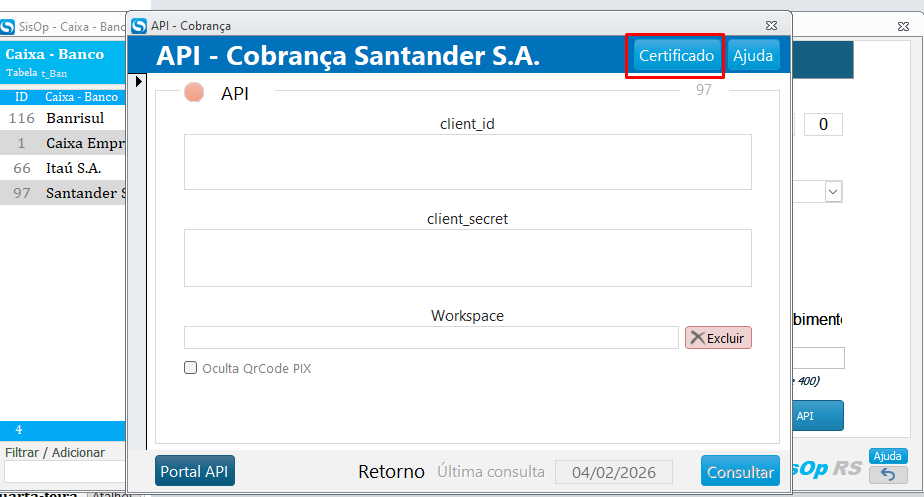Screen dimensions: 924x497
Task: Click the Consultar button
Action: pos(740,472)
